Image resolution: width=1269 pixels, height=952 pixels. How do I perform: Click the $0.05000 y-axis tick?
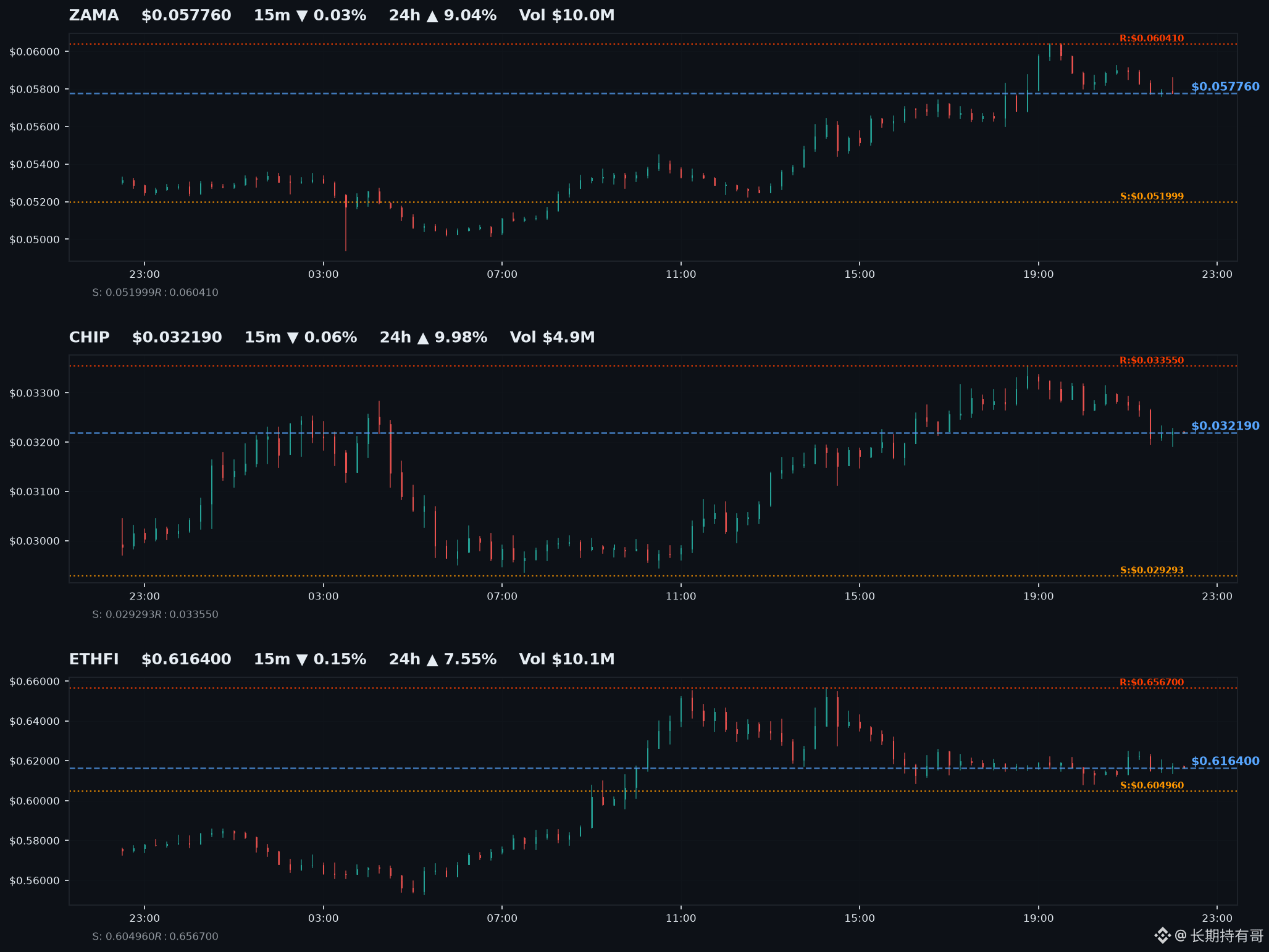click(35, 240)
